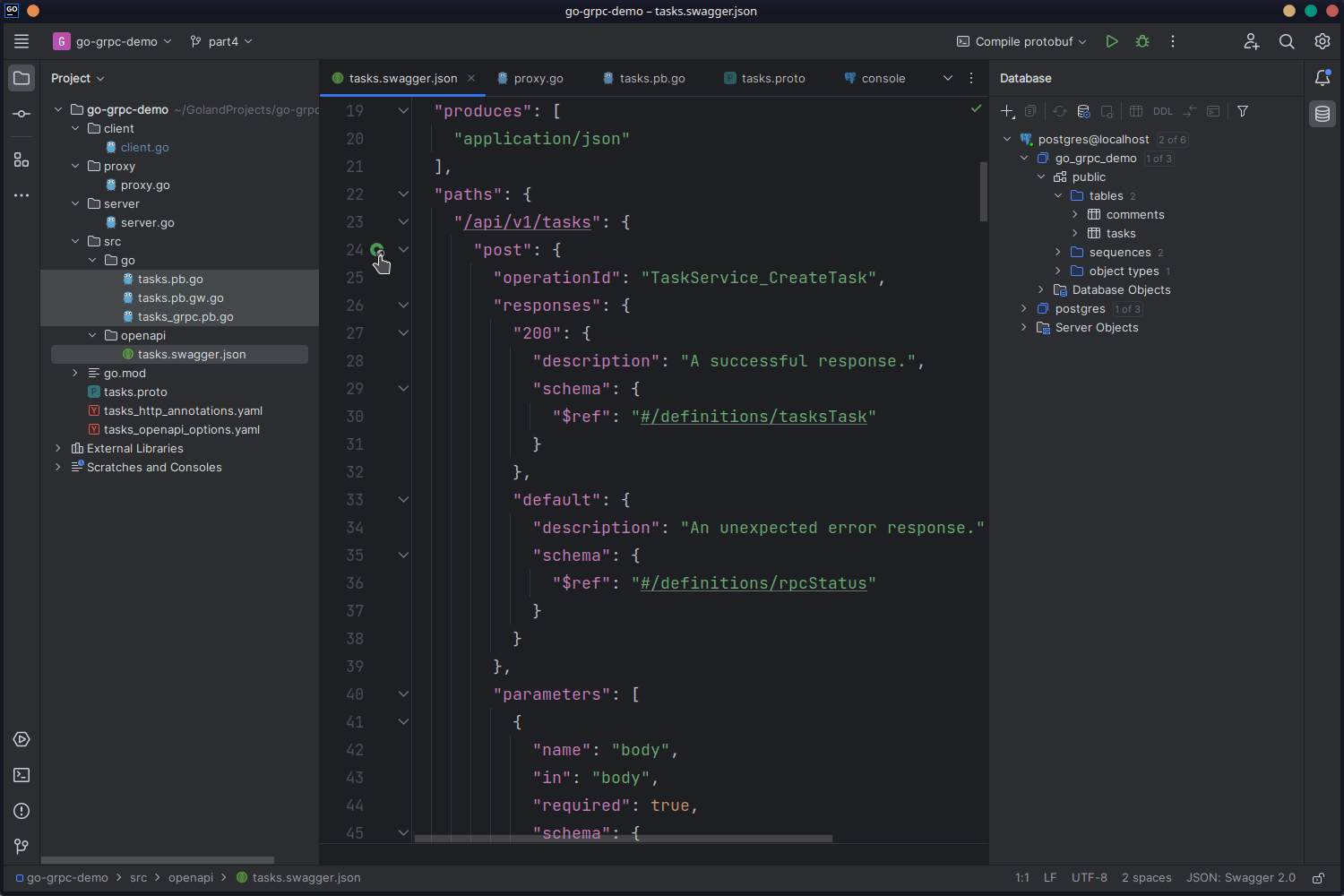
Task: Toggle the Project tool window button
Action: [22, 78]
